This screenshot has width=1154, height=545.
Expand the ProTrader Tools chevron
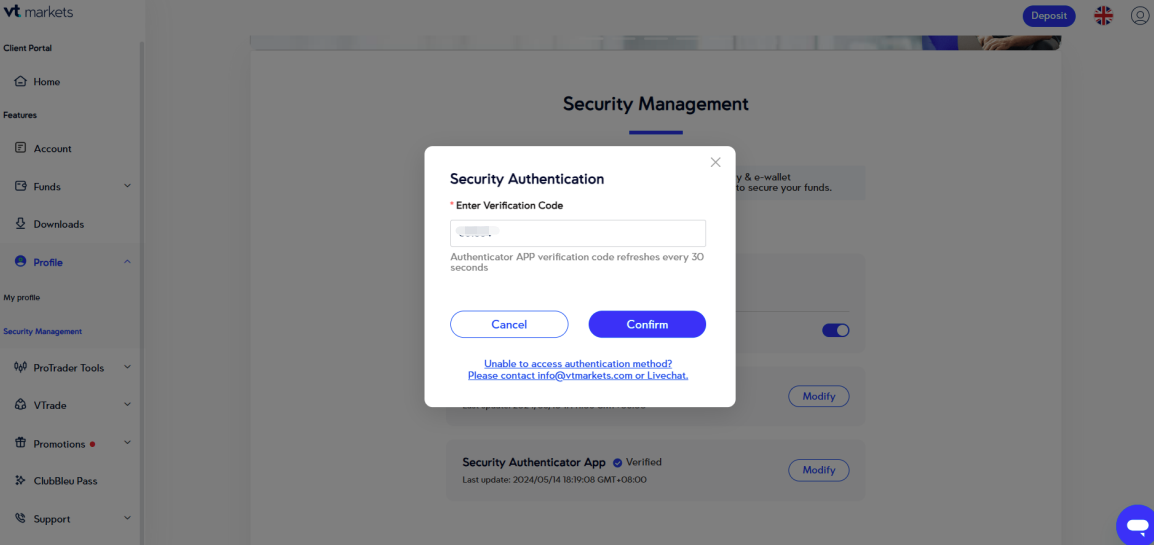[x=127, y=367]
